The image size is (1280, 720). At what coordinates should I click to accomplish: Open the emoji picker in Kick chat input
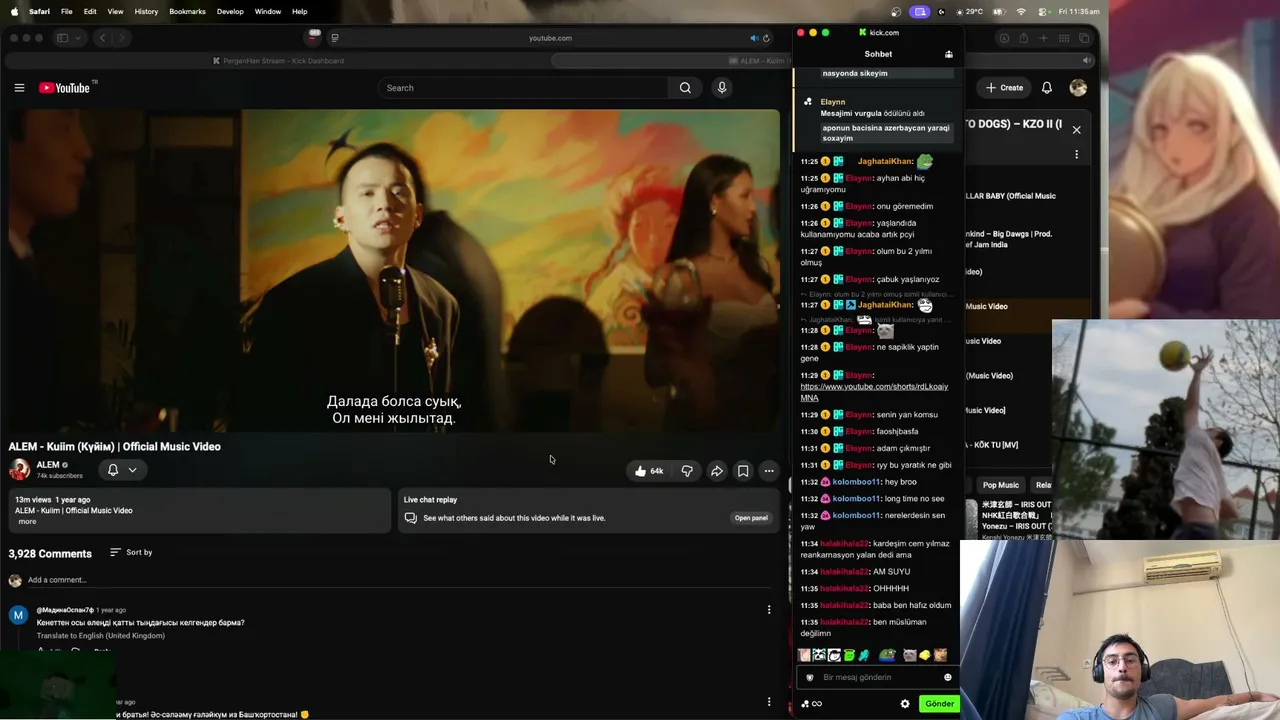[948, 677]
